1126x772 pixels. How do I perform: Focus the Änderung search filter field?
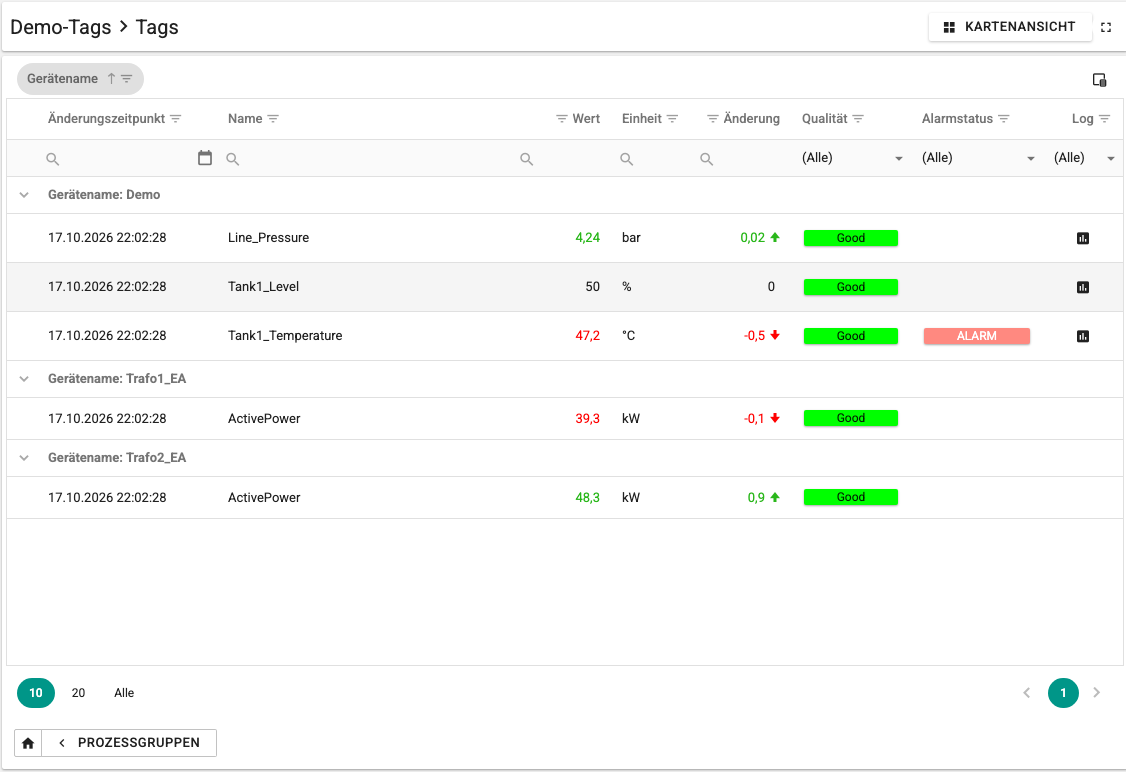(x=741, y=159)
